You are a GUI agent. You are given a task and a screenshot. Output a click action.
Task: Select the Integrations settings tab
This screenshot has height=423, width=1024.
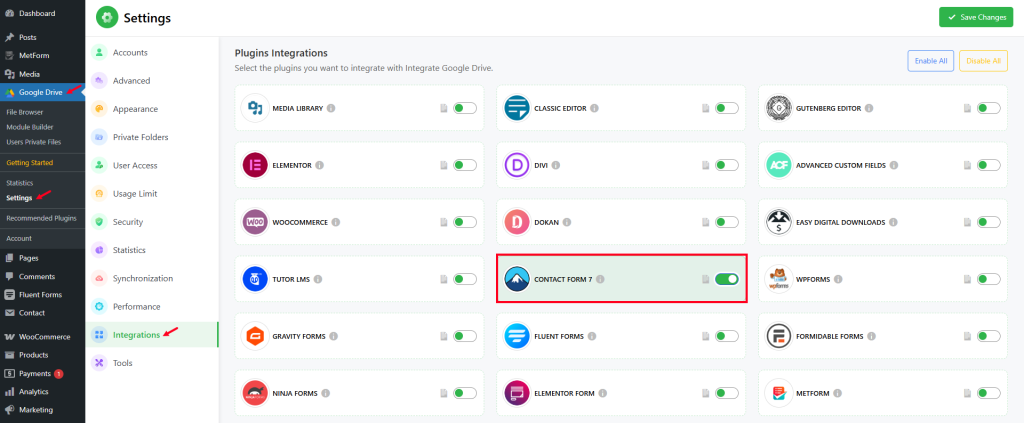(x=152, y=335)
